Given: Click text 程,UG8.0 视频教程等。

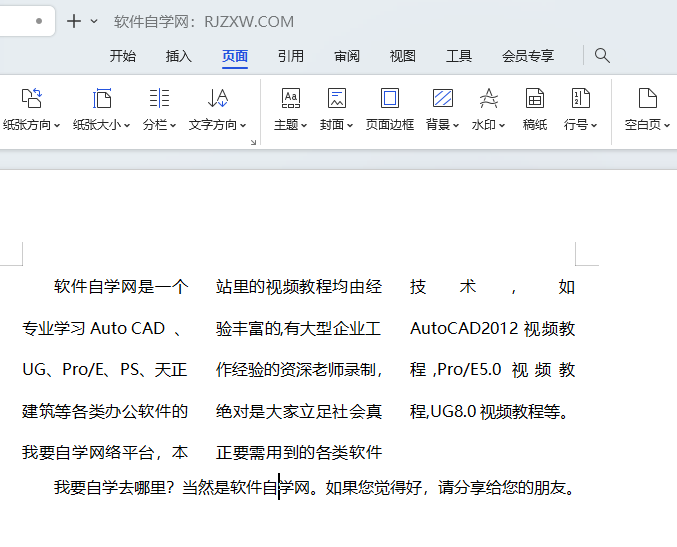Looking at the screenshot, I should pyautogui.click(x=489, y=411).
